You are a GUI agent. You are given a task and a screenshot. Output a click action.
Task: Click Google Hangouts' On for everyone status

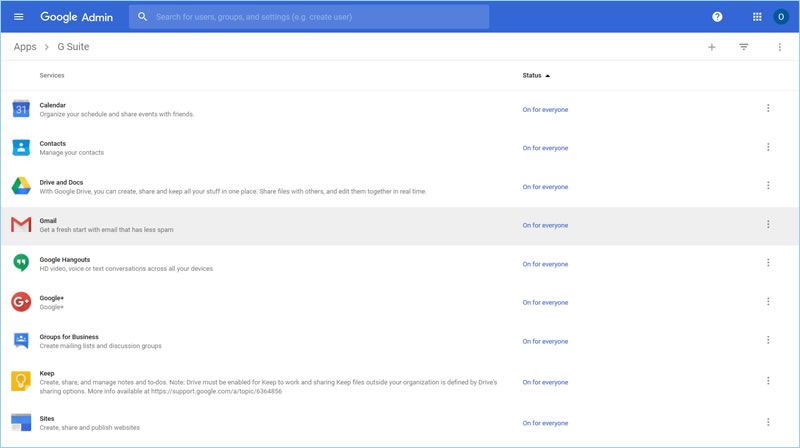tap(545, 264)
